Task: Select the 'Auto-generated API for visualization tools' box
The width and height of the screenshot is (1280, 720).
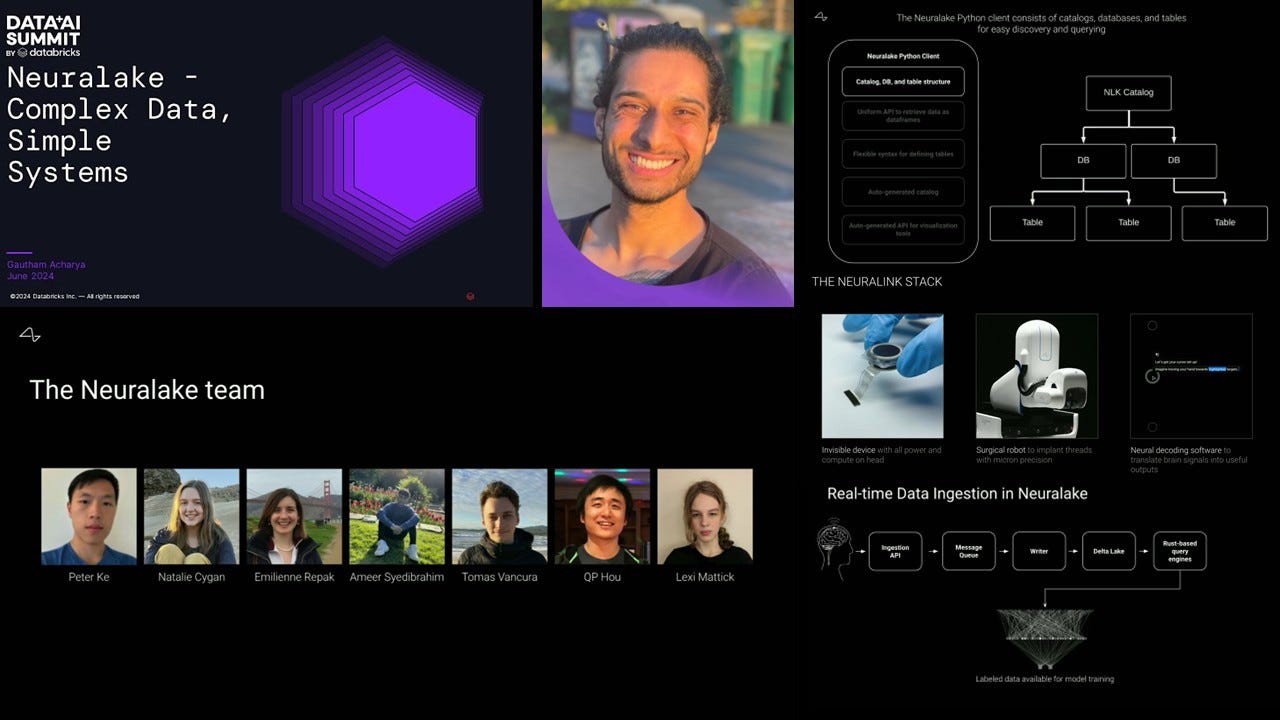Action: pyautogui.click(x=903, y=229)
